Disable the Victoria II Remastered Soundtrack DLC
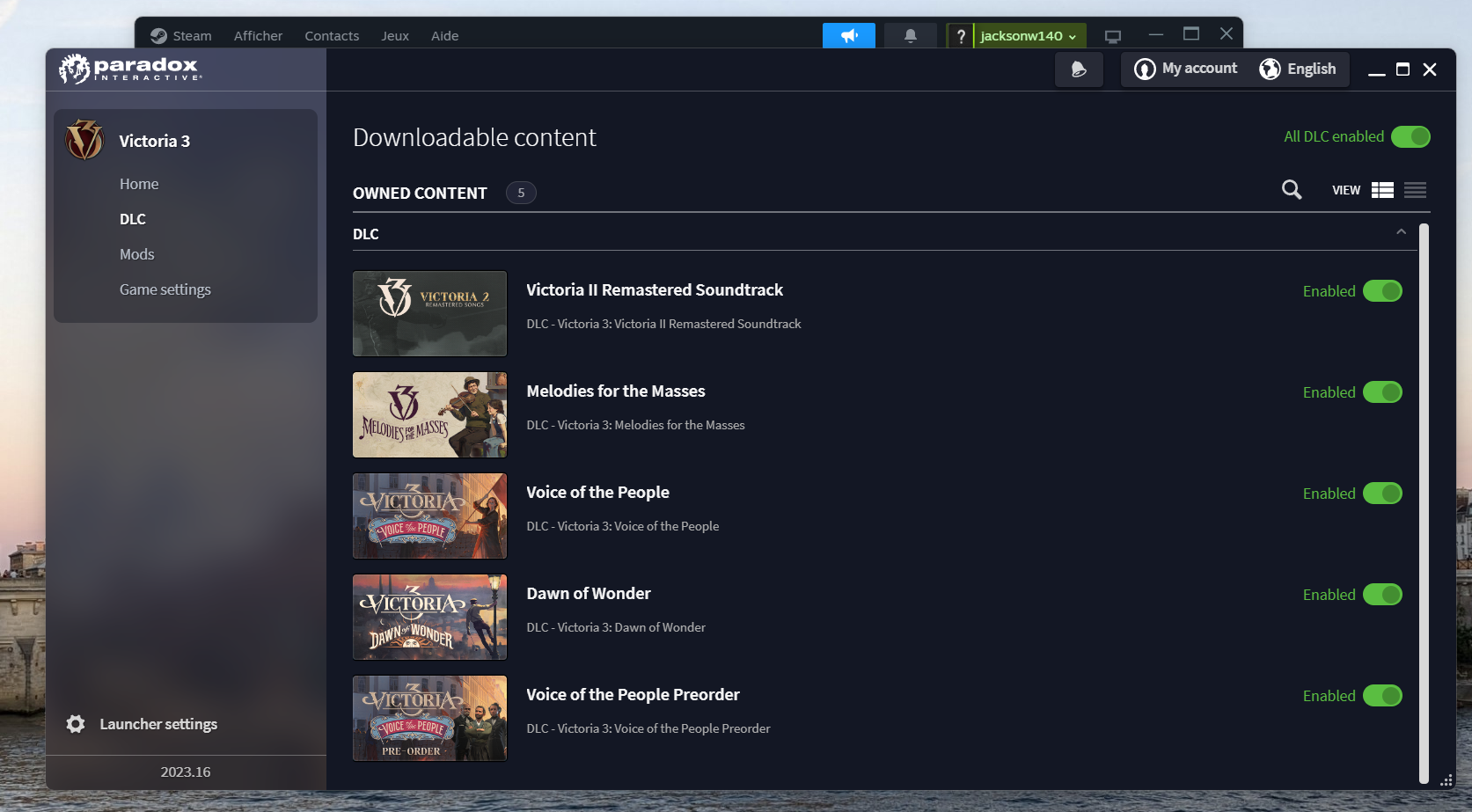This screenshot has width=1472, height=812. tap(1383, 290)
